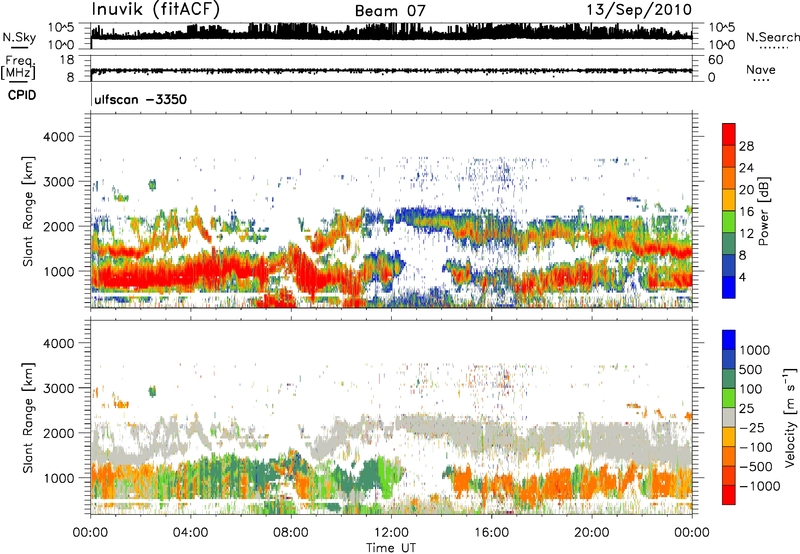This screenshot has width=800, height=554.
Task: Click the '08:00' time tick label
Action: point(291,533)
